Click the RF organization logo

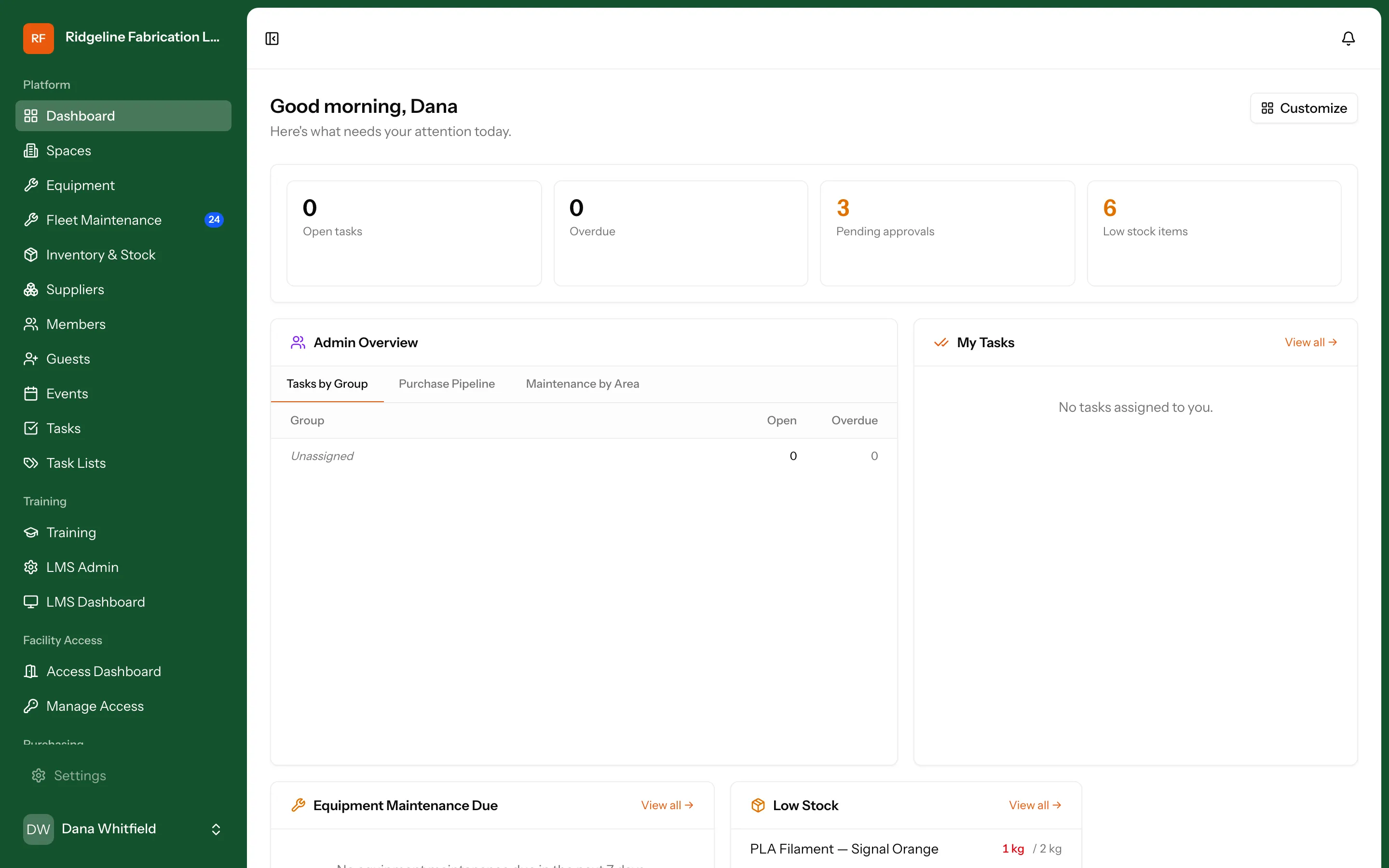[39, 38]
